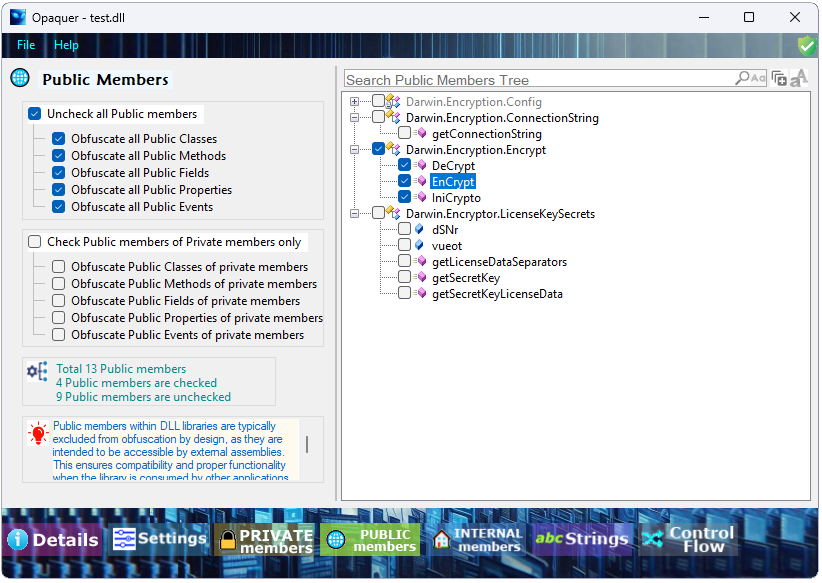Toggle Obfuscate all Public Methods
Viewport: 822px width, 583px height.
(x=58, y=156)
